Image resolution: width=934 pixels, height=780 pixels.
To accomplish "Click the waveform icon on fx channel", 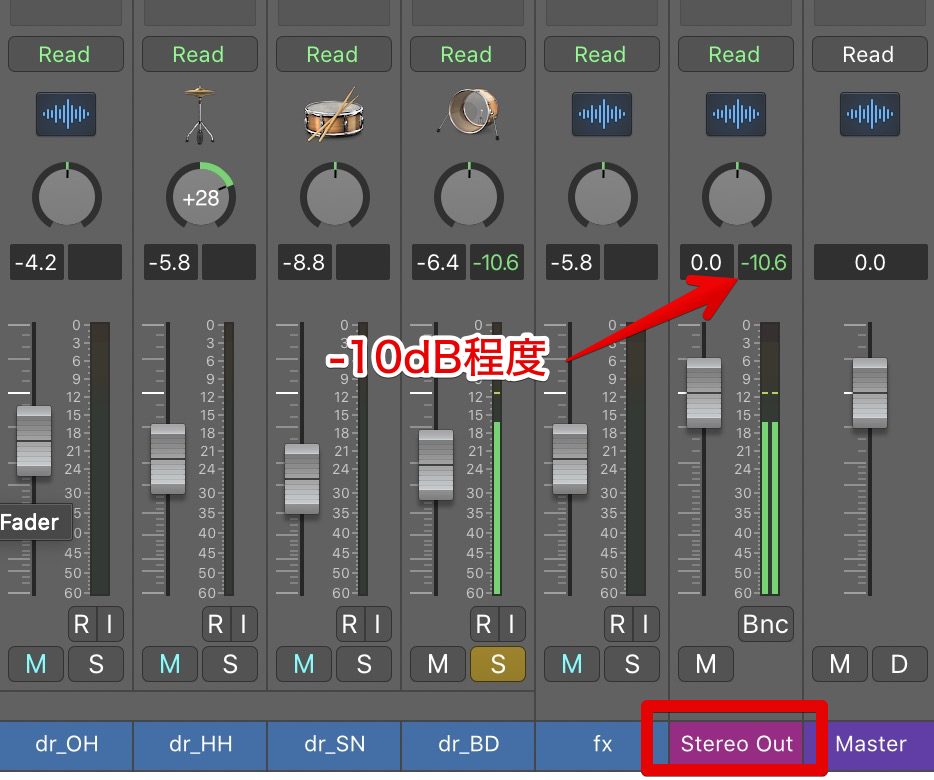I will (601, 113).
